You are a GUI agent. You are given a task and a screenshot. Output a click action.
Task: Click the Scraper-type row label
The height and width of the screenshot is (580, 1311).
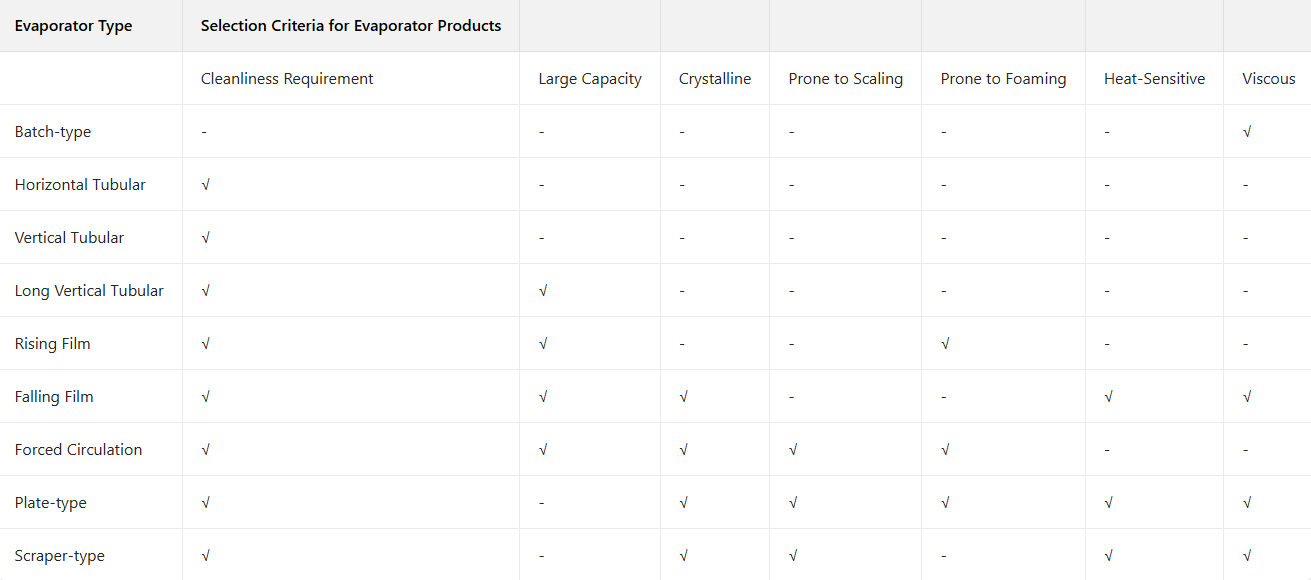point(59,556)
